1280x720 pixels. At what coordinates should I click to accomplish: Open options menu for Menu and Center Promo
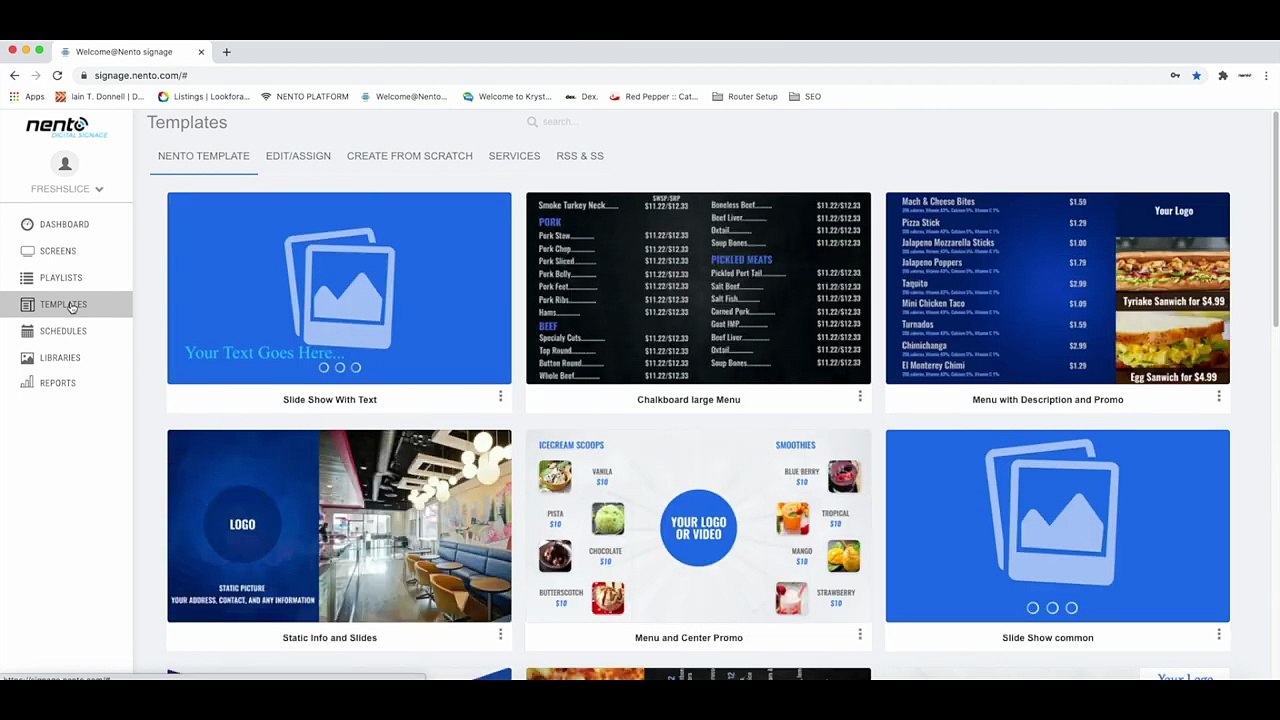860,635
